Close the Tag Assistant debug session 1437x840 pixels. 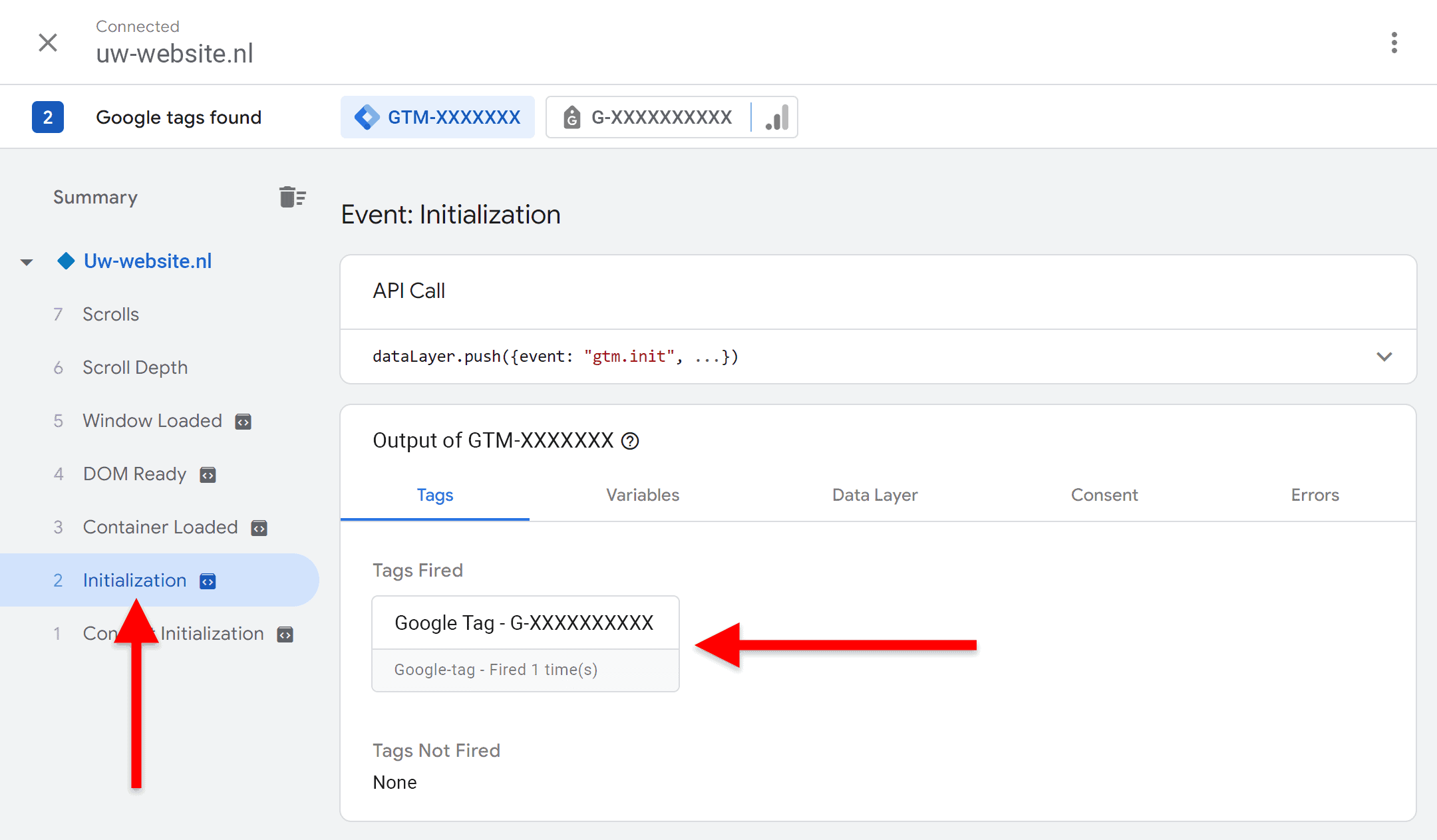(48, 43)
